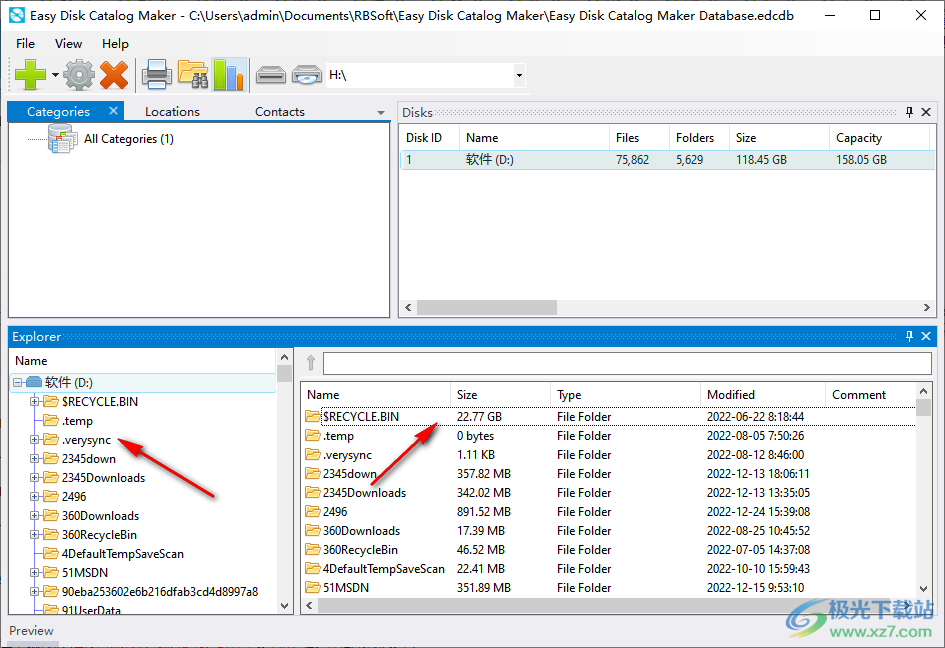Click 51MSDN folder icon in file list
This screenshot has height=648, width=945.
coord(312,588)
